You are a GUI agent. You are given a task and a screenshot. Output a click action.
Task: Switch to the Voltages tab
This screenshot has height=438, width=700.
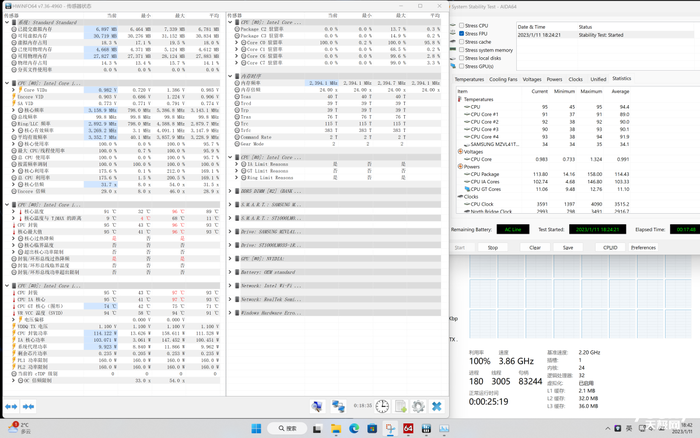532,79
